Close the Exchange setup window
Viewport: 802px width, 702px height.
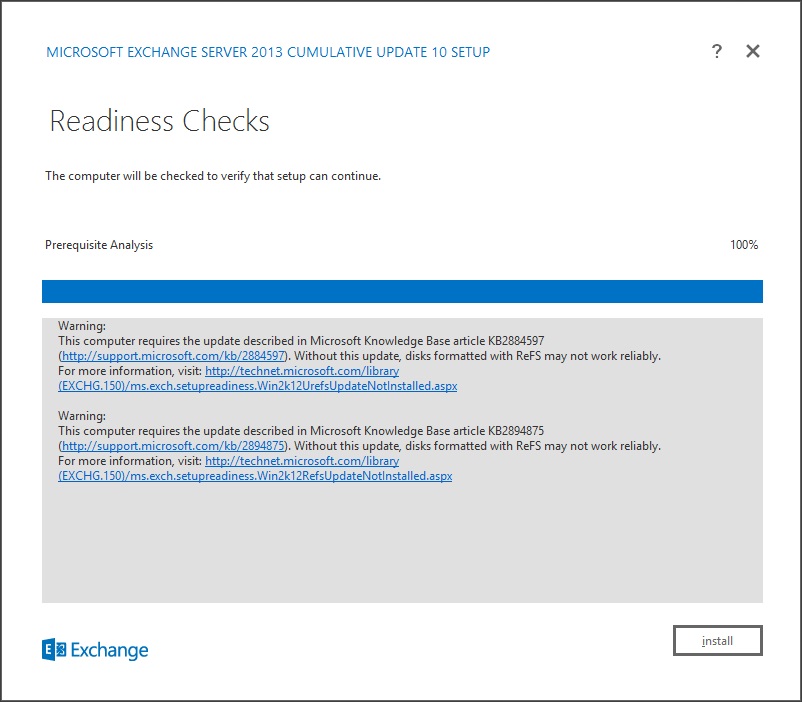753,52
